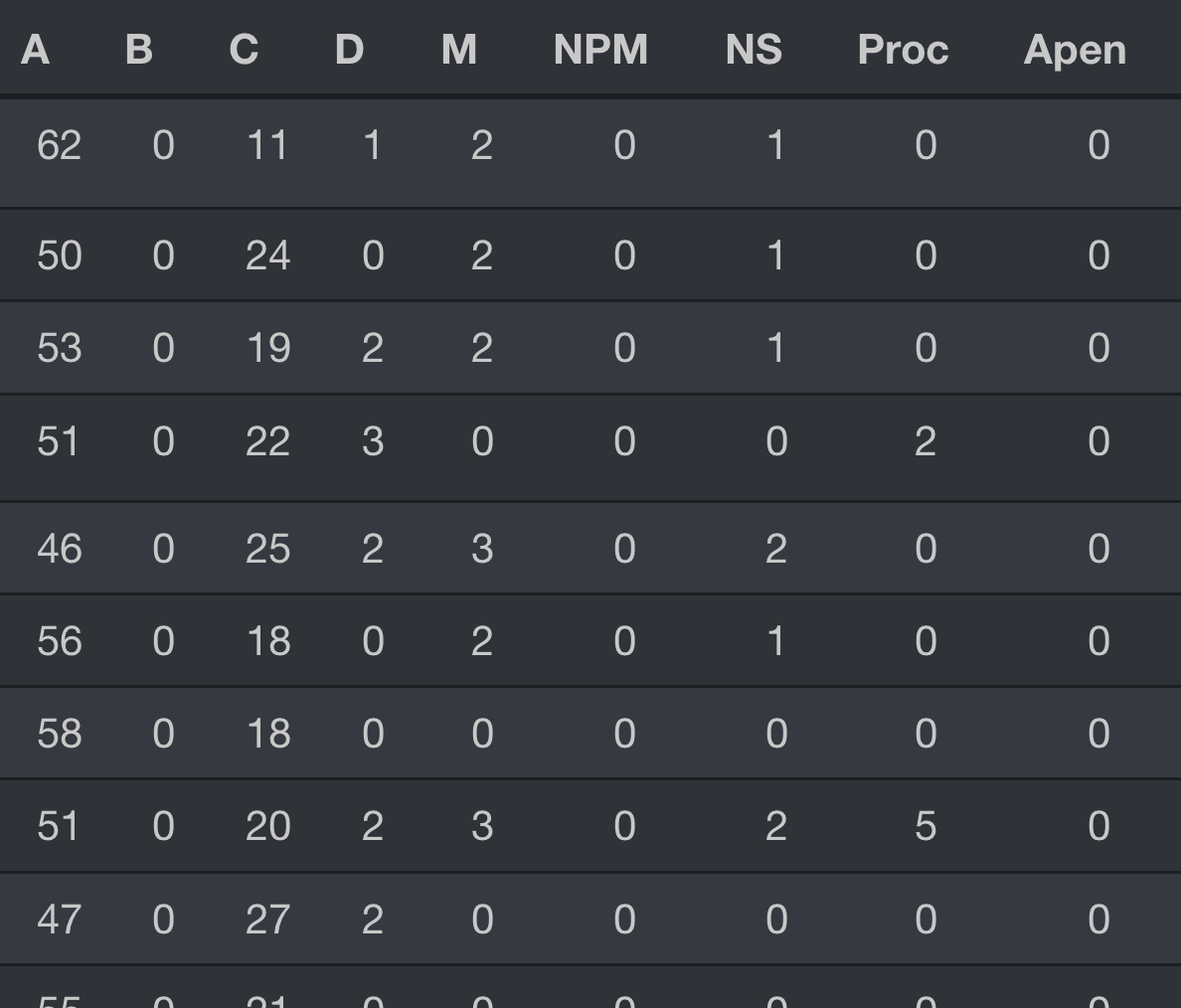Sort by the M column header
Image resolution: width=1181 pixels, height=1008 pixels.
[459, 50]
